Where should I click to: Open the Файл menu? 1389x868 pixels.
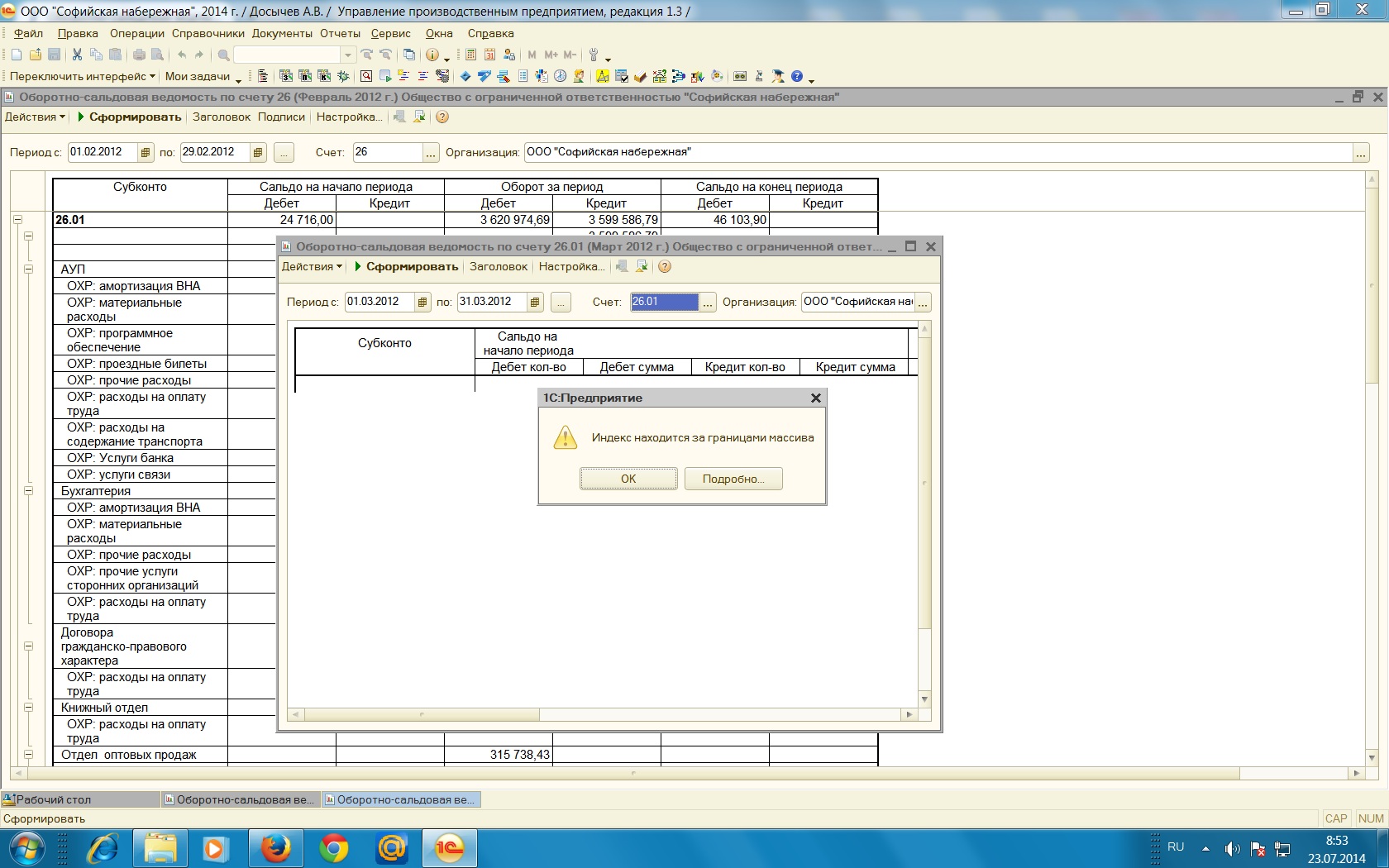28,33
